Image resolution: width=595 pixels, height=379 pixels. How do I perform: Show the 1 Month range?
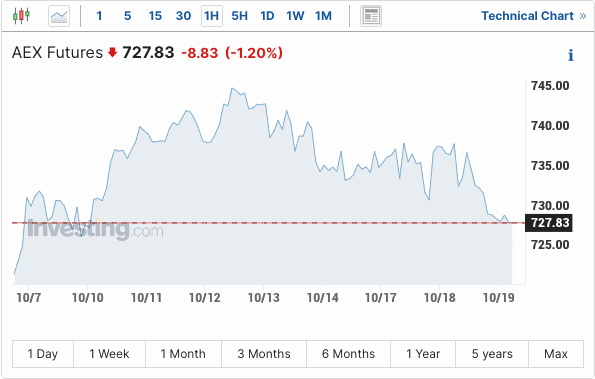183,354
